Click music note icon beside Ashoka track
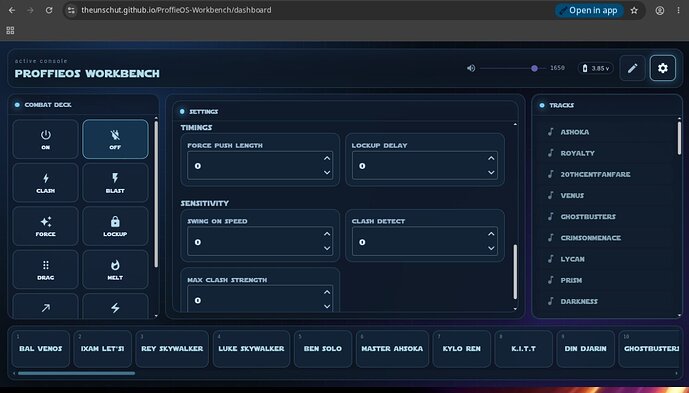This screenshot has height=393, width=689. [x=551, y=131]
